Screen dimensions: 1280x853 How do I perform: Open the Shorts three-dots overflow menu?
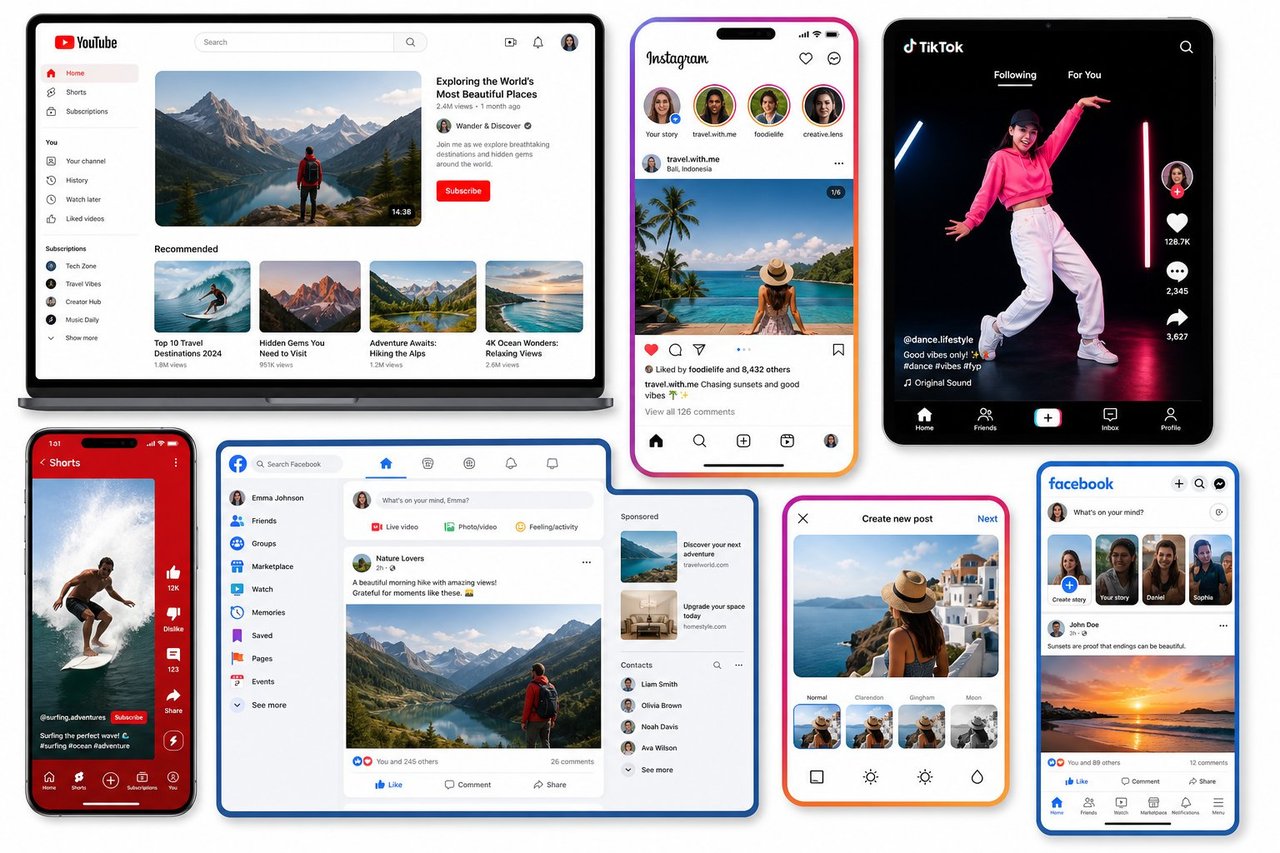click(x=175, y=463)
